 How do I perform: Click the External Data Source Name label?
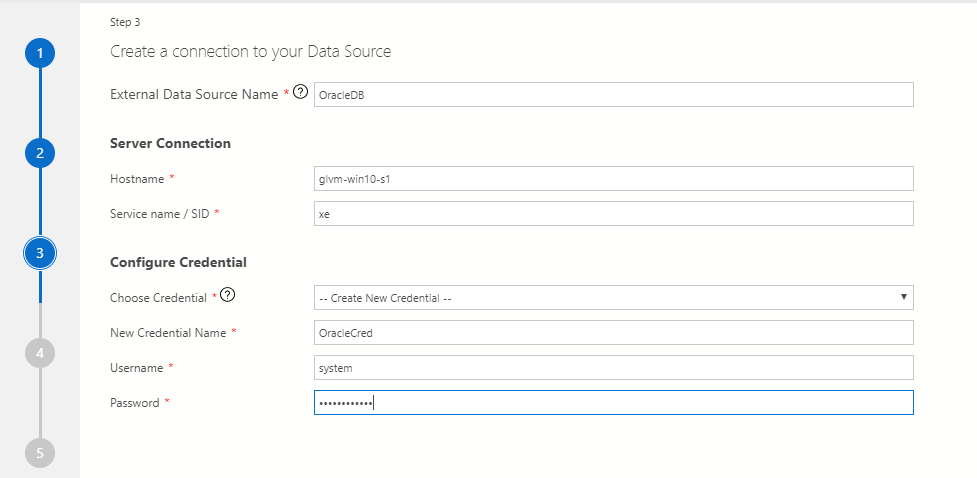194,94
